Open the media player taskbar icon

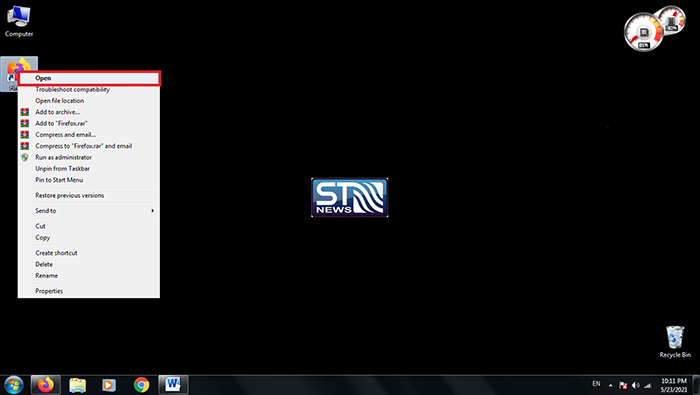coord(108,385)
